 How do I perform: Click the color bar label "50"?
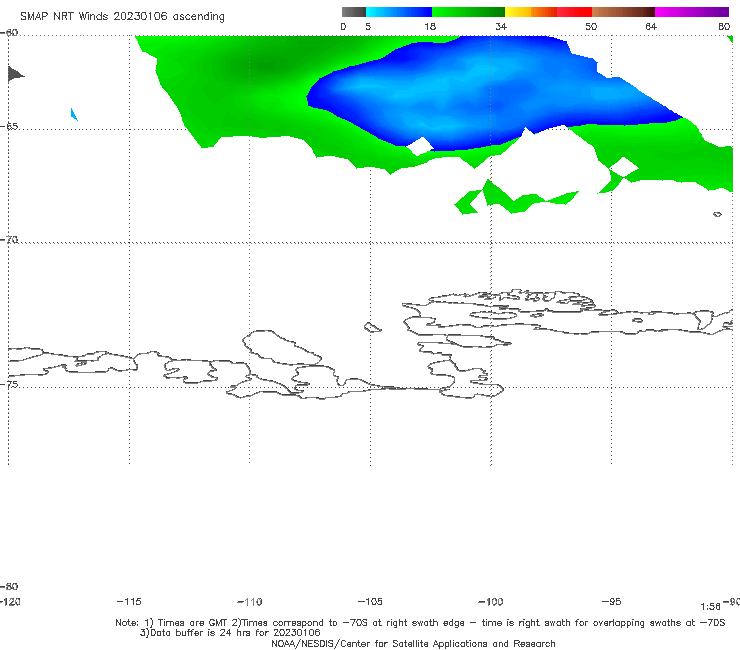tap(591, 26)
